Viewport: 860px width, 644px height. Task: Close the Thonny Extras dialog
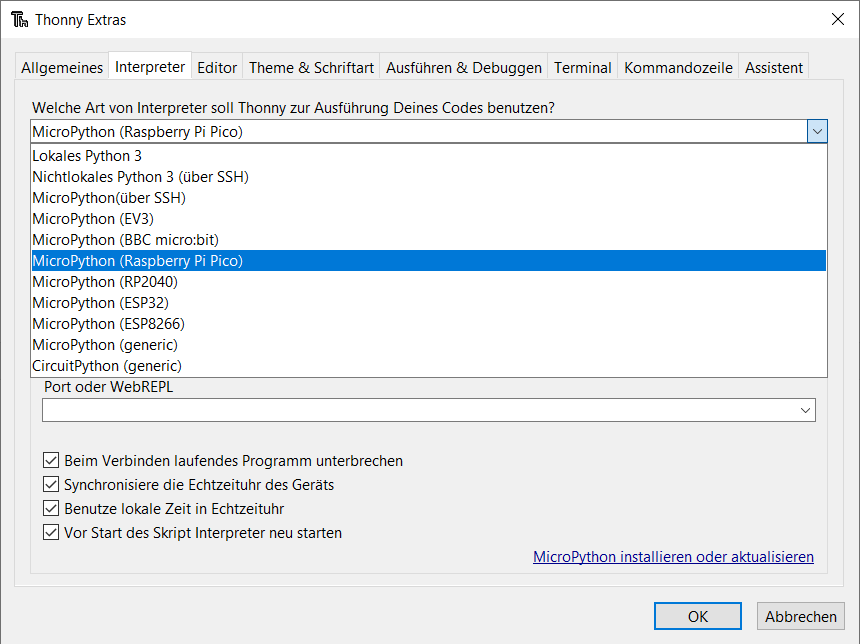[838, 19]
